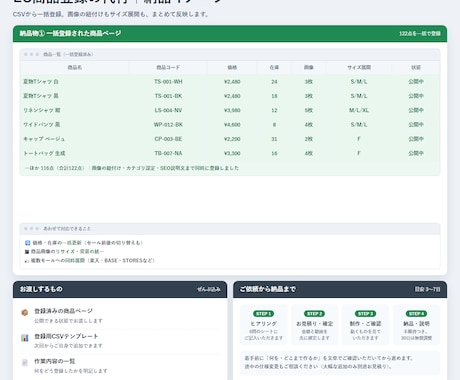Click the 122点 label in the green header
Image resolution: width=460 pixels, height=380 pixels.
420,34
